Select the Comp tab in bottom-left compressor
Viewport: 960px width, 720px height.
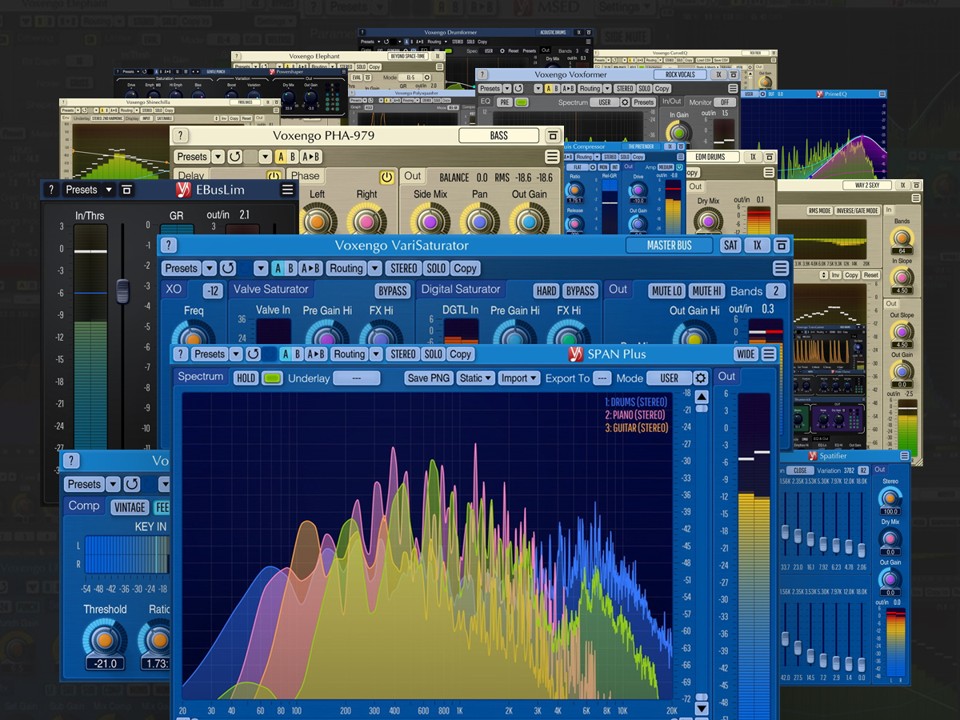[x=84, y=506]
